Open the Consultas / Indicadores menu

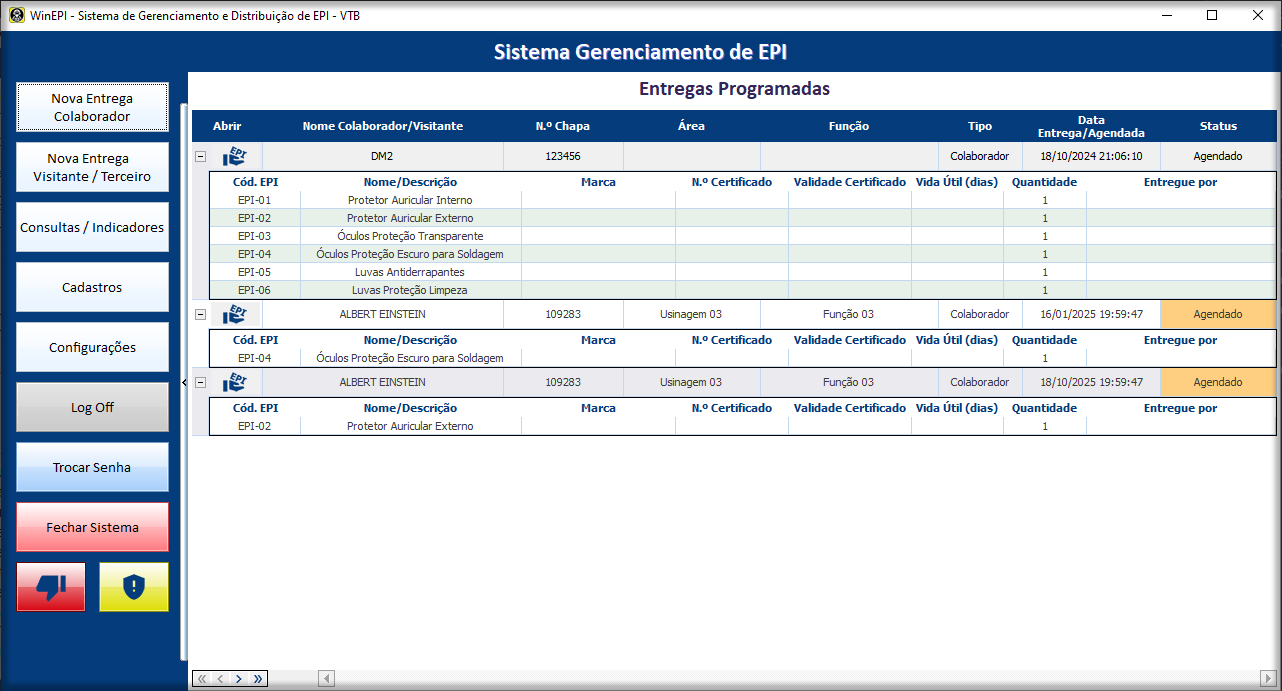click(92, 227)
